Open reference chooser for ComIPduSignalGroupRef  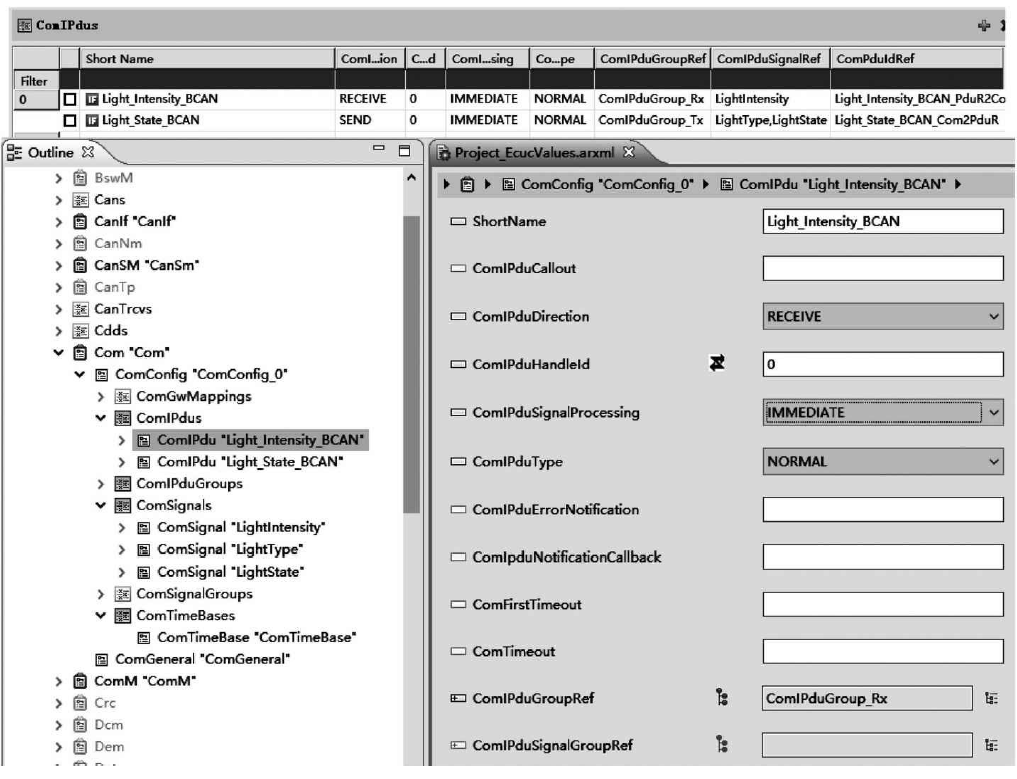click(991, 745)
